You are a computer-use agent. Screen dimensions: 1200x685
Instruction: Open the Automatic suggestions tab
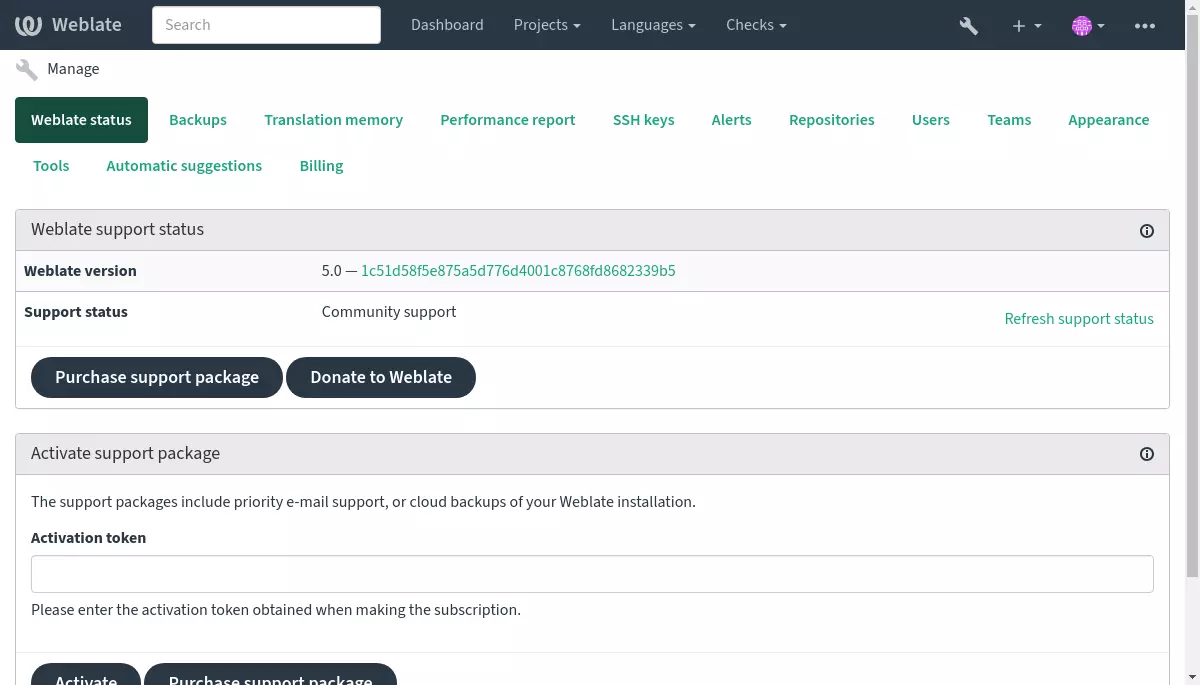click(x=184, y=166)
